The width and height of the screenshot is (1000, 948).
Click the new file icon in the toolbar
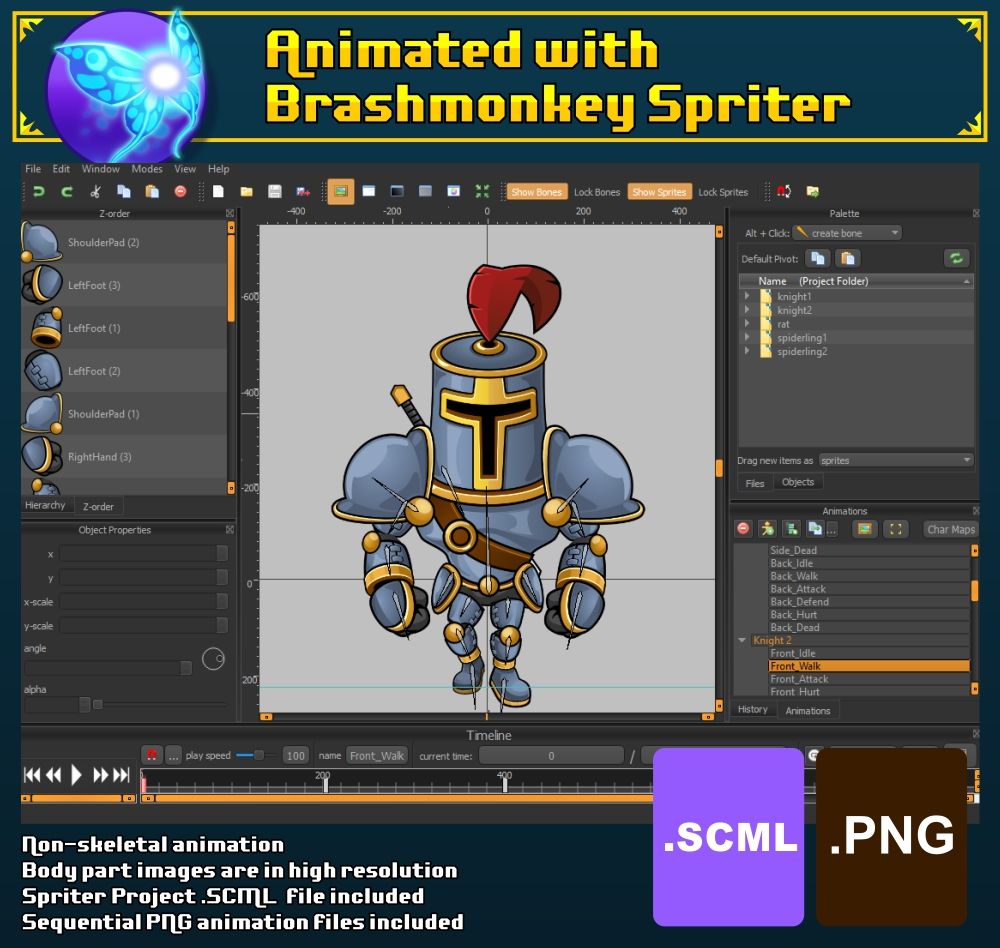pyautogui.click(x=217, y=192)
